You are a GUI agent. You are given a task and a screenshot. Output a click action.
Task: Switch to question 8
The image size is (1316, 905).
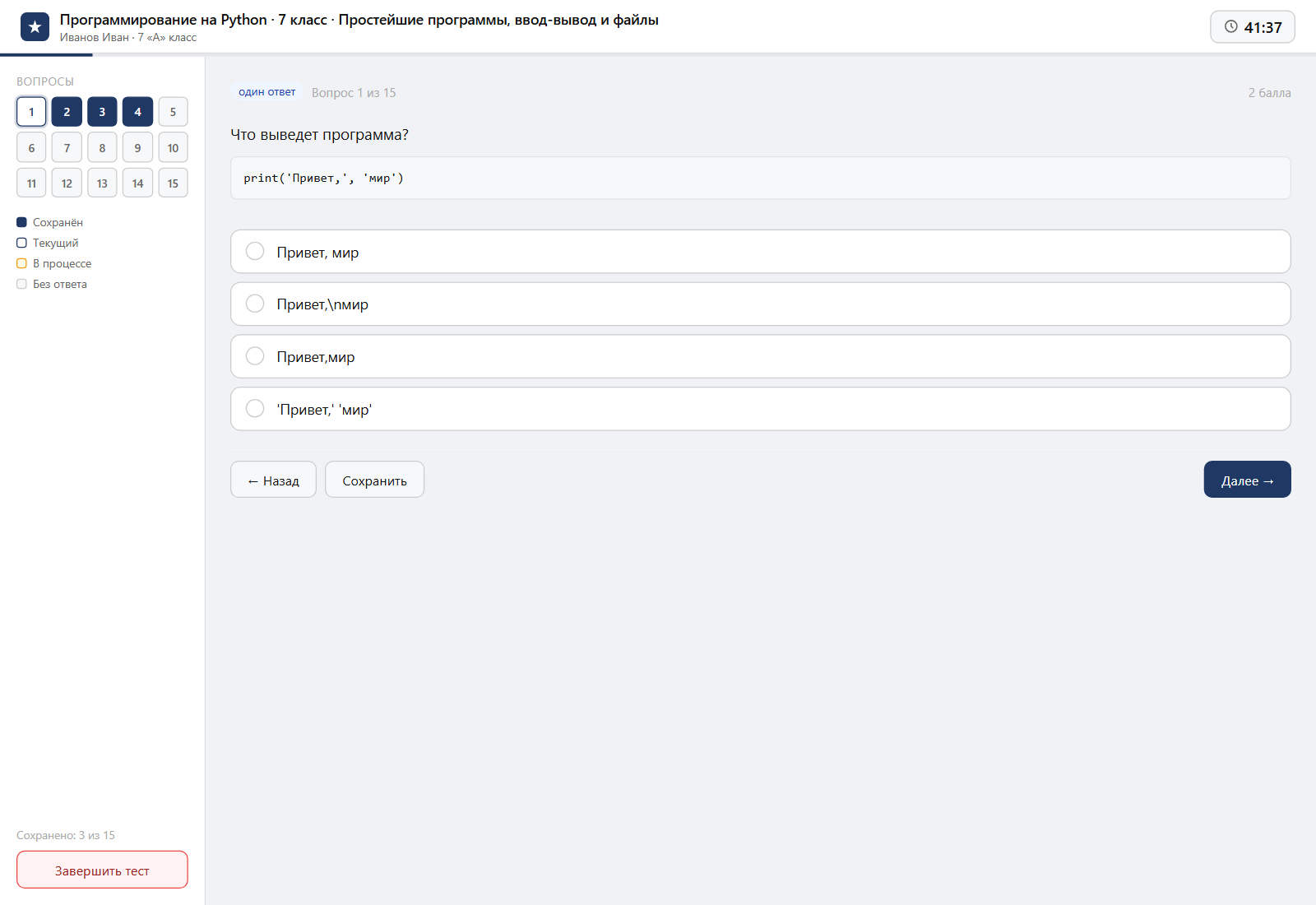tap(102, 148)
